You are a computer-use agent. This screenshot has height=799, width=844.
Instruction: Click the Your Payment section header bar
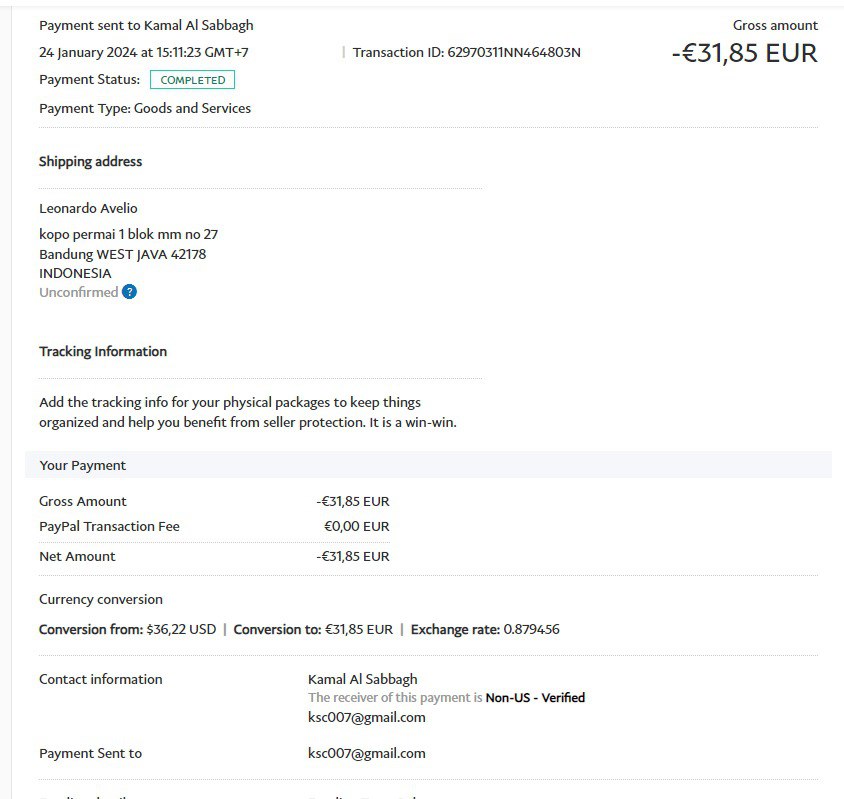[x=428, y=465]
